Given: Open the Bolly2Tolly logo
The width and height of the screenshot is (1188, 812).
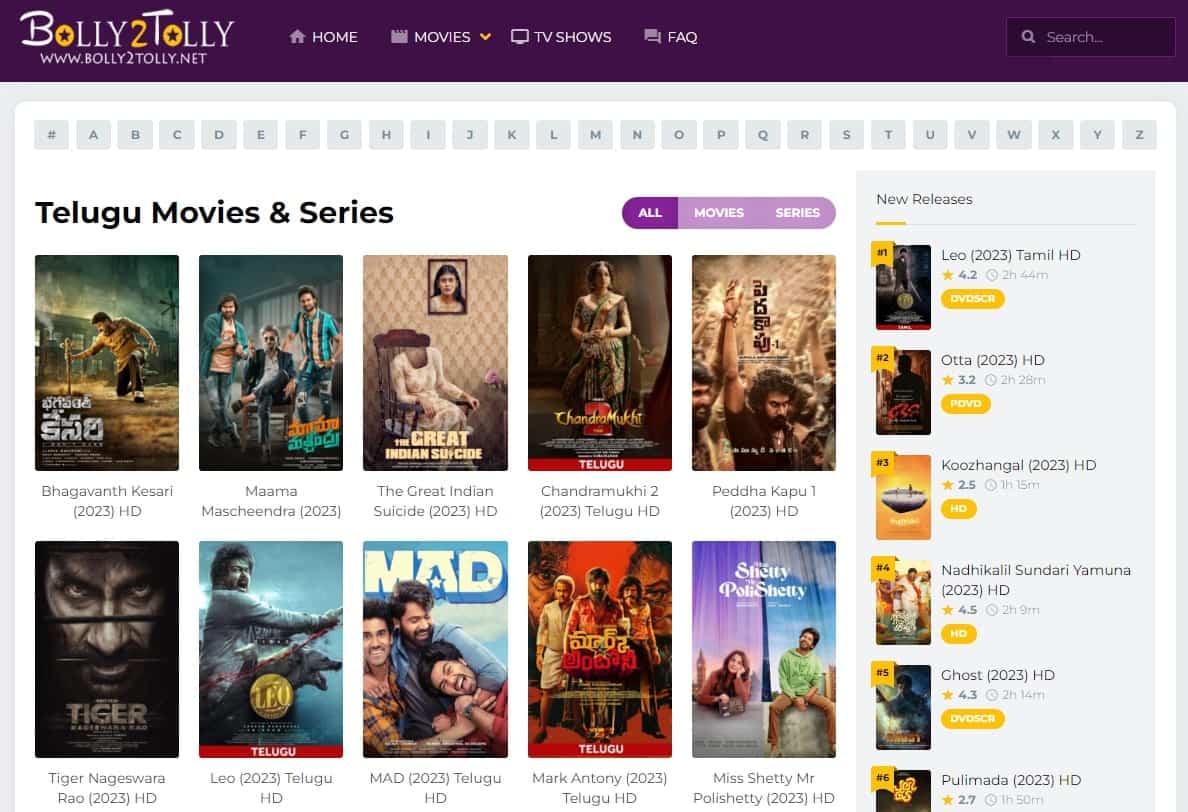Looking at the screenshot, I should [x=127, y=38].
